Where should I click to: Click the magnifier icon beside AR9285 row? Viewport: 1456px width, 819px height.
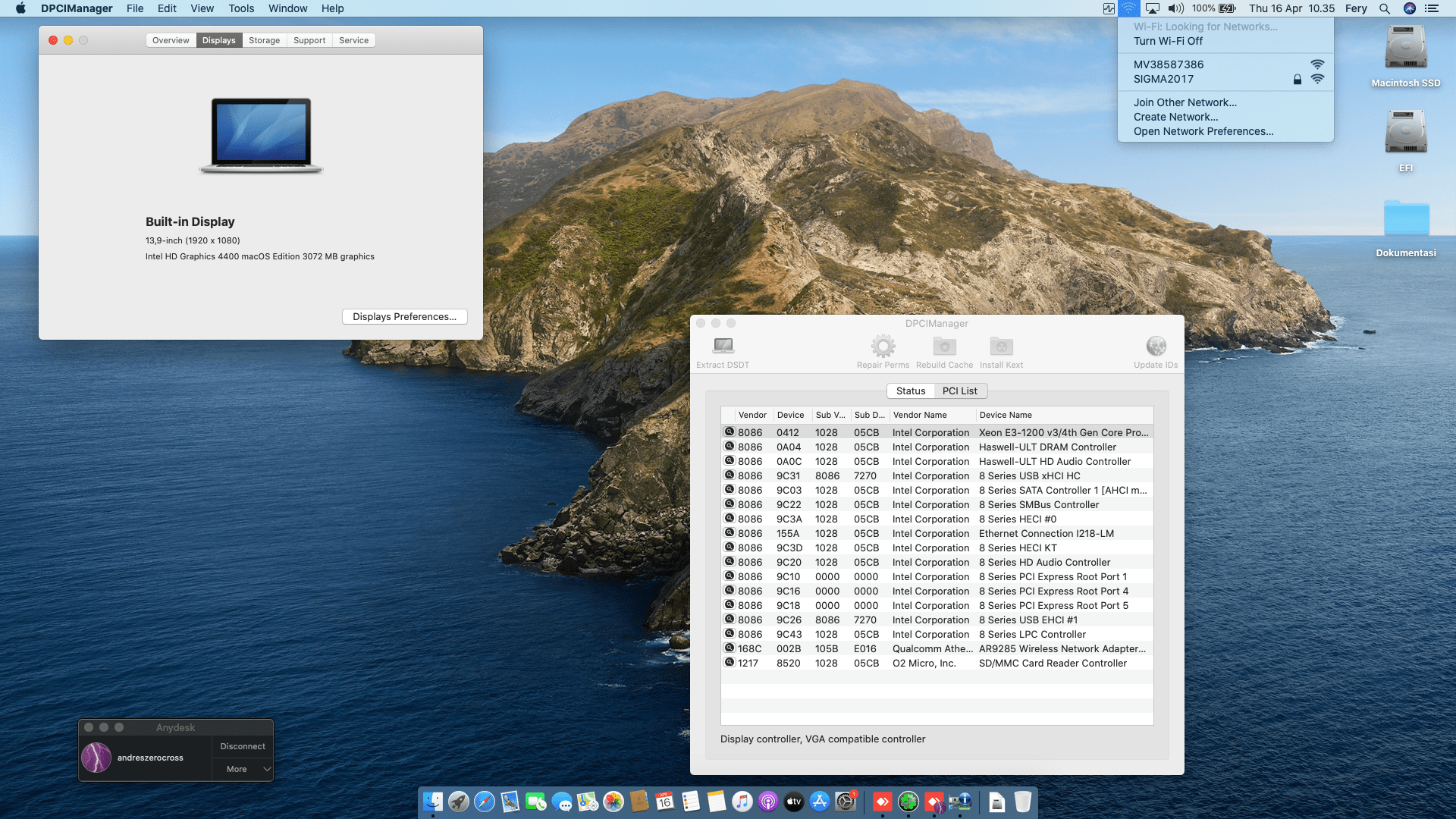tap(730, 648)
